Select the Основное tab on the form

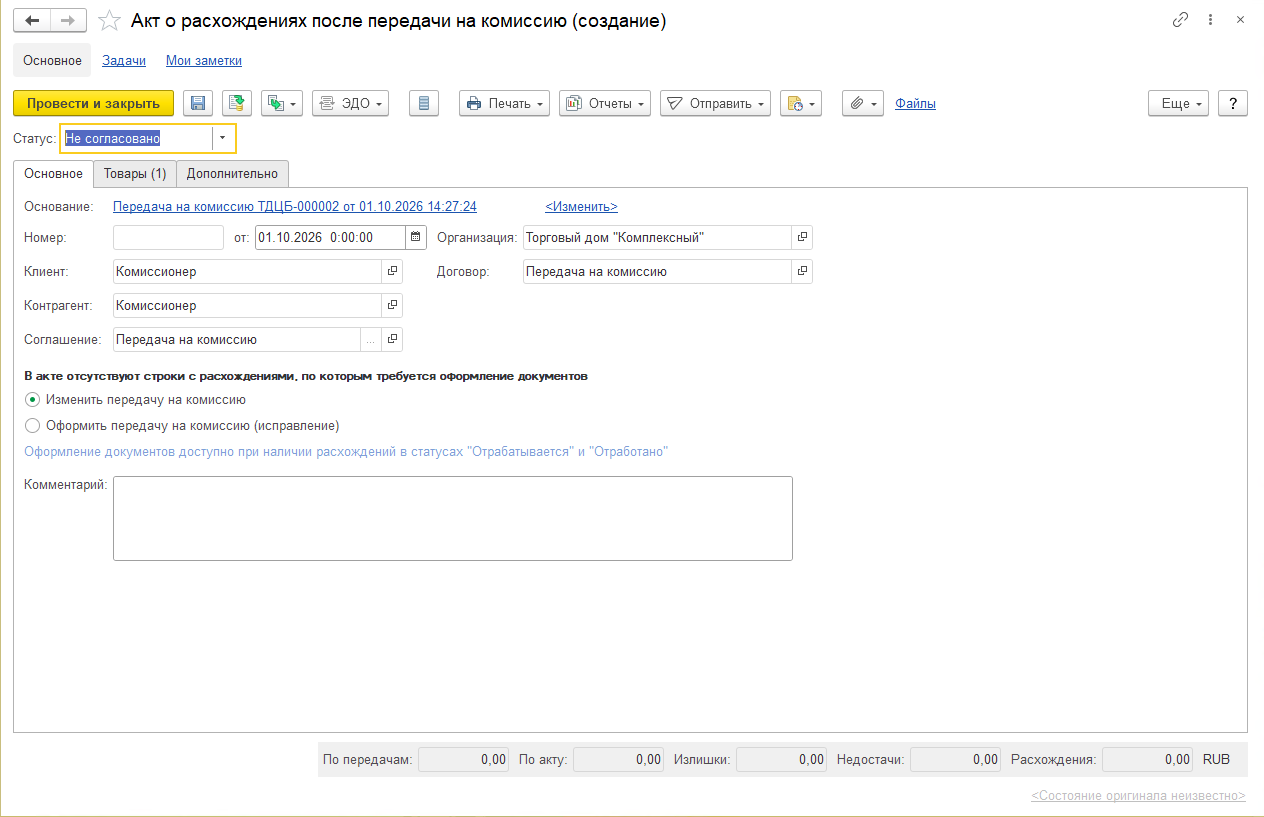click(x=54, y=173)
